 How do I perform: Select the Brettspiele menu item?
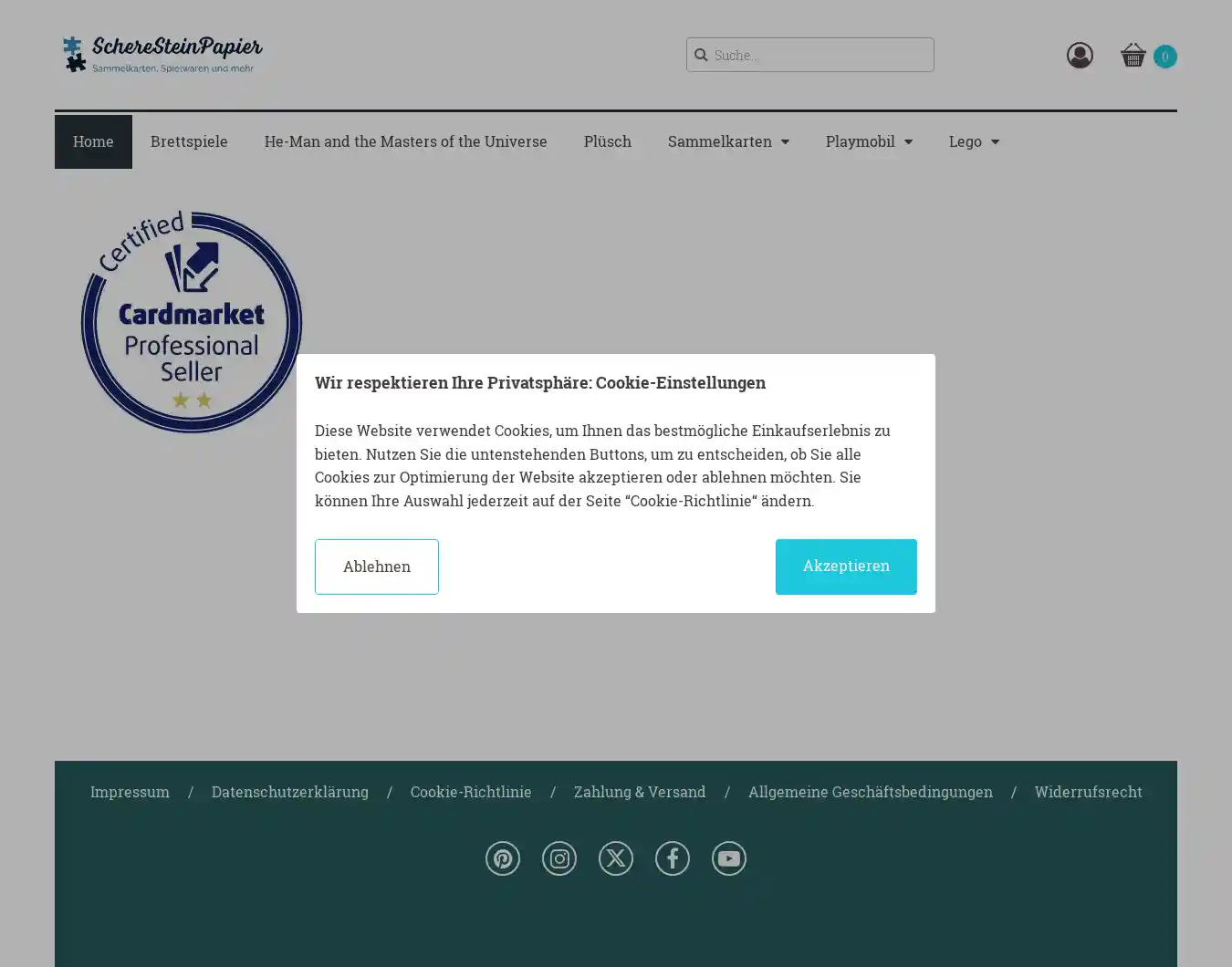coord(189,141)
